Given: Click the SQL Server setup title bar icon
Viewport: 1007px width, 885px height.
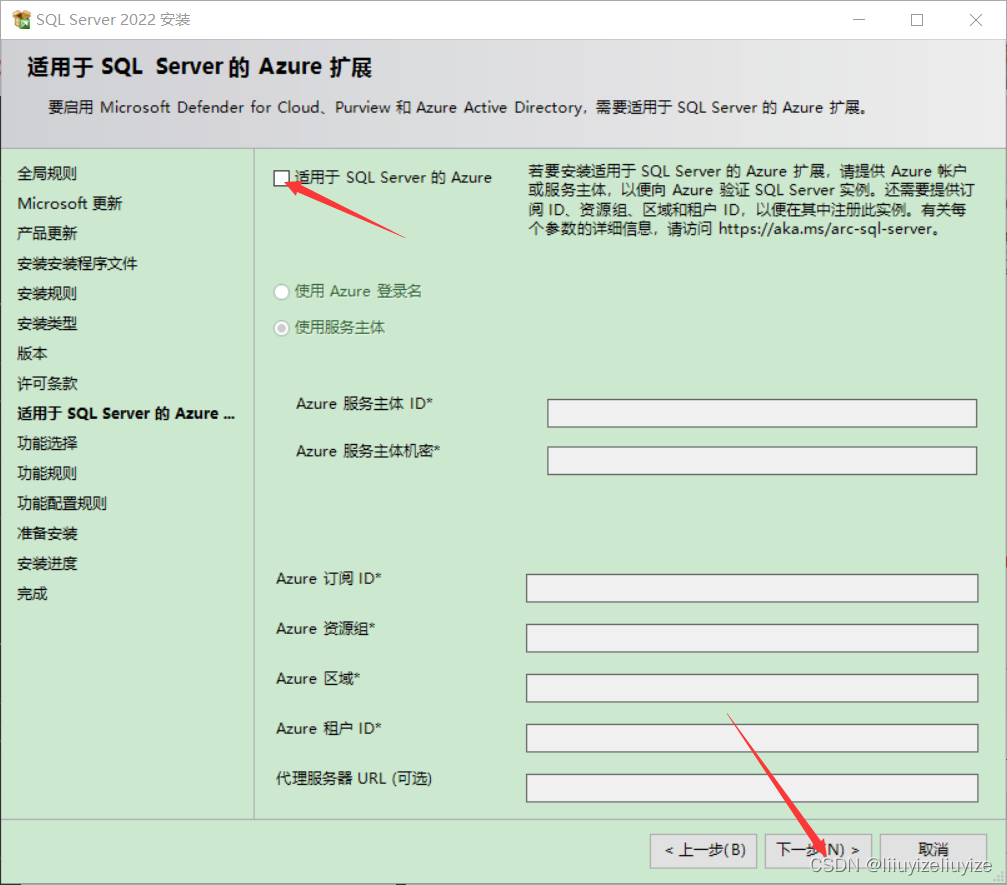Looking at the screenshot, I should (21, 19).
